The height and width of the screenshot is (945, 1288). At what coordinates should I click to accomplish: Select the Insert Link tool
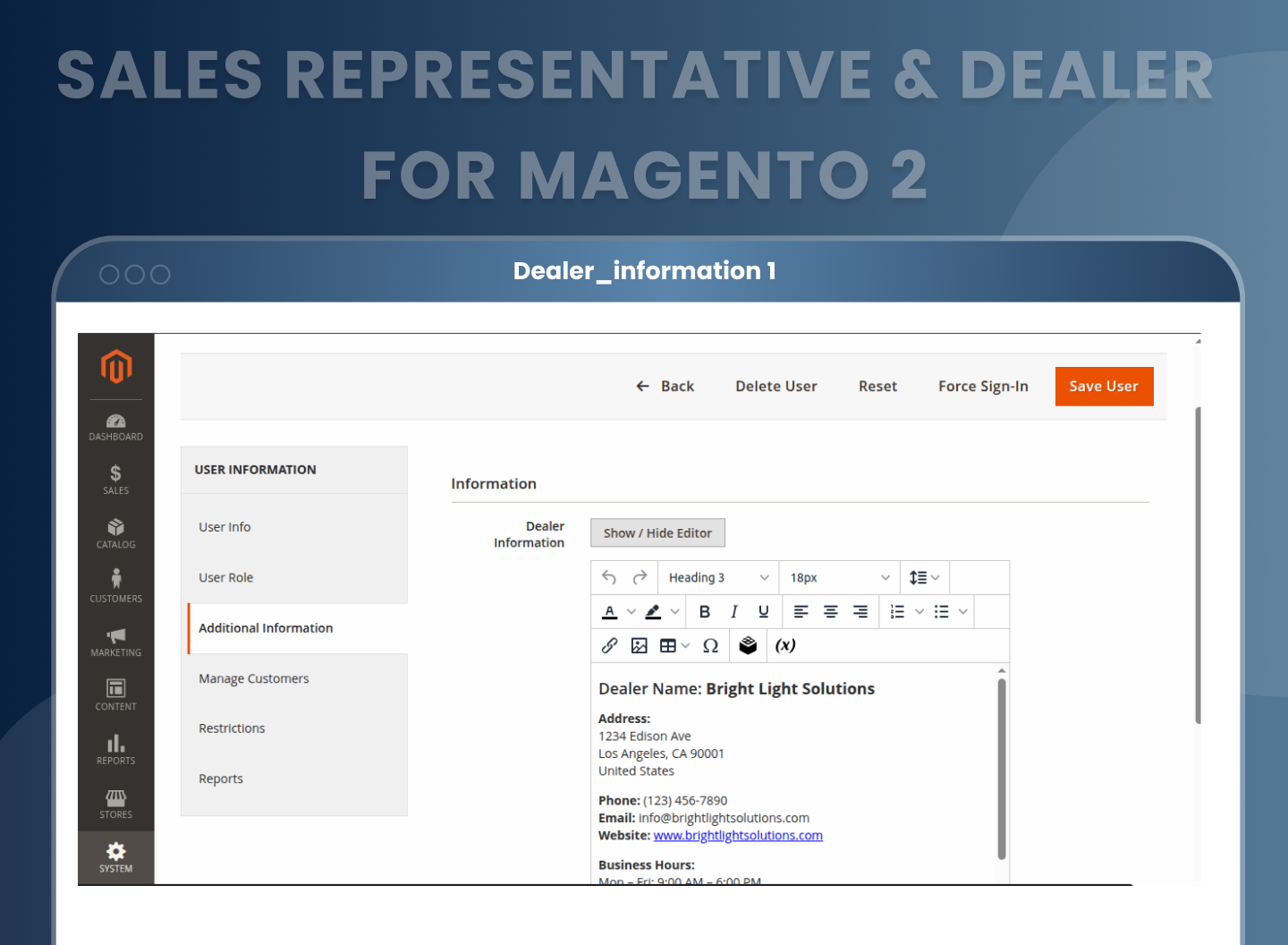click(610, 645)
